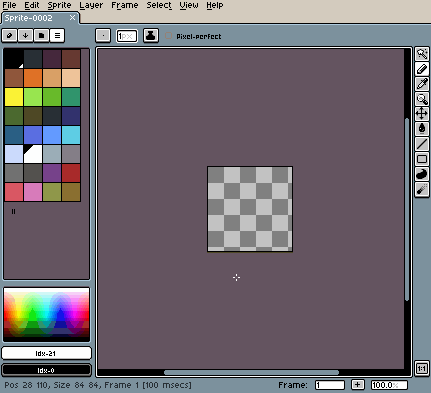Pick the yellow palette swatch
This screenshot has height=393, width=431.
14,97
